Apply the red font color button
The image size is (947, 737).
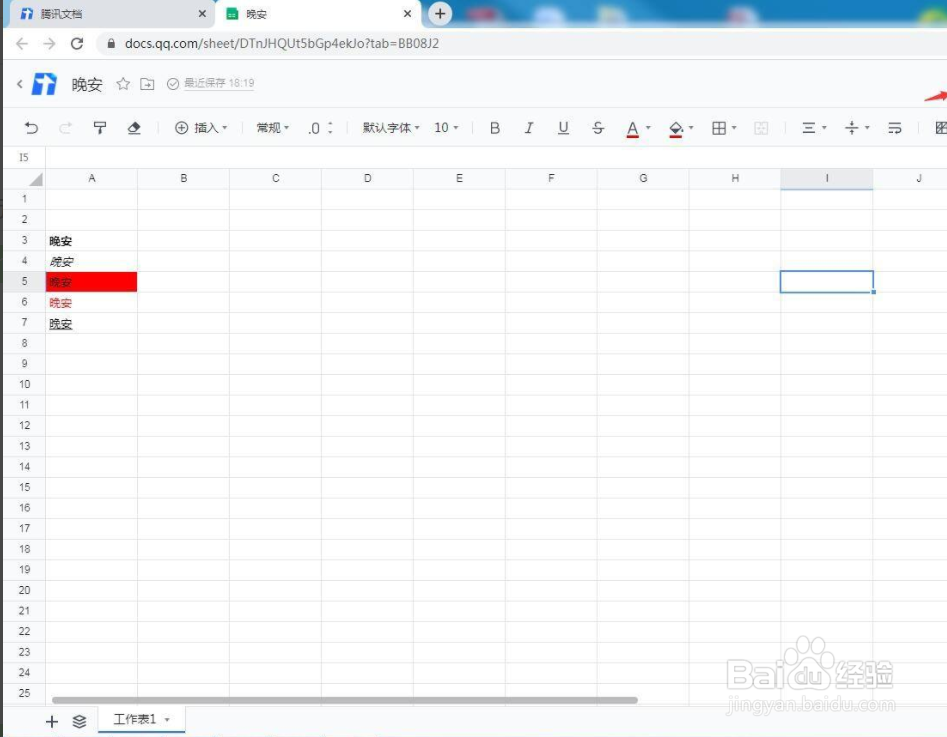pyautogui.click(x=632, y=129)
